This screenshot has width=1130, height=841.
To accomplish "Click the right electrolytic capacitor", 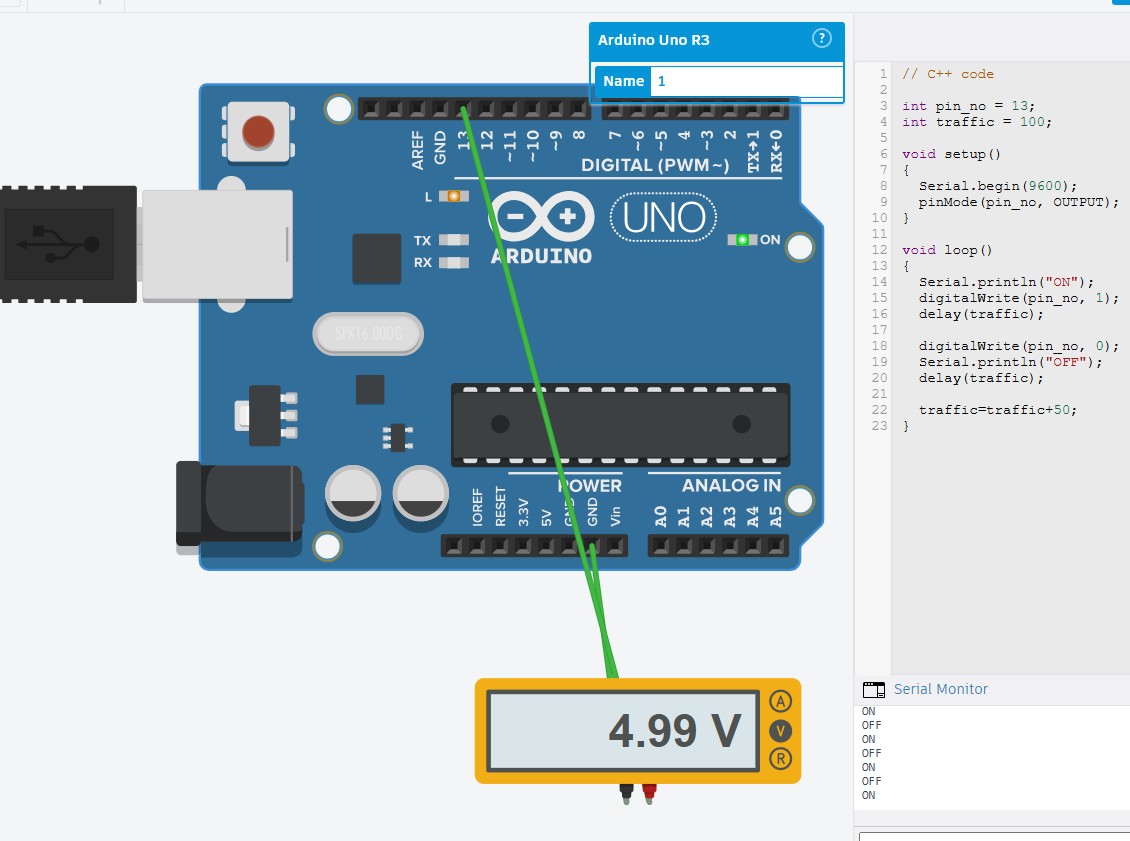I will (x=420, y=494).
